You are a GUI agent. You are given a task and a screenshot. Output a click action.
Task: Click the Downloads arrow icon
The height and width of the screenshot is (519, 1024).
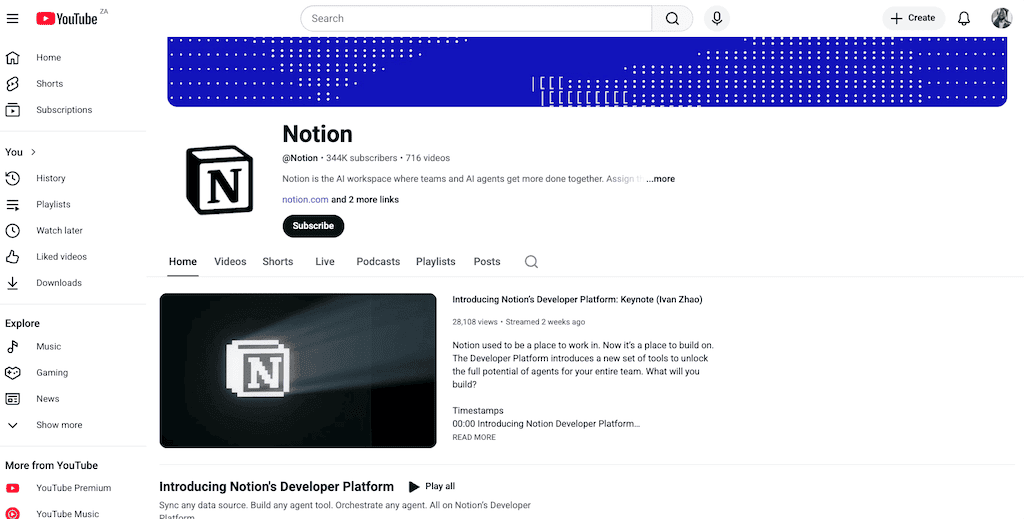click(x=12, y=283)
